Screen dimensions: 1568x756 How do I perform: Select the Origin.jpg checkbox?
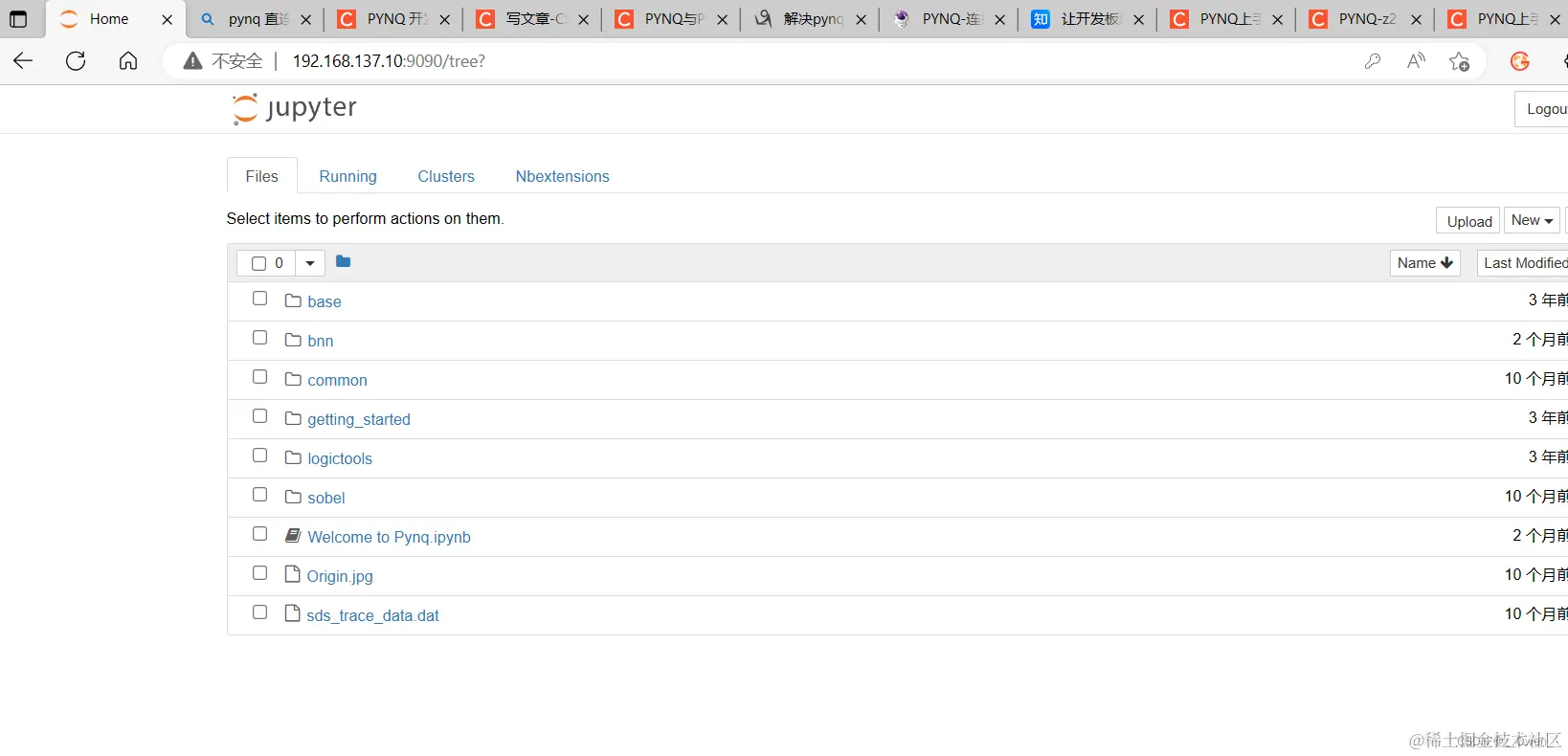click(x=259, y=573)
